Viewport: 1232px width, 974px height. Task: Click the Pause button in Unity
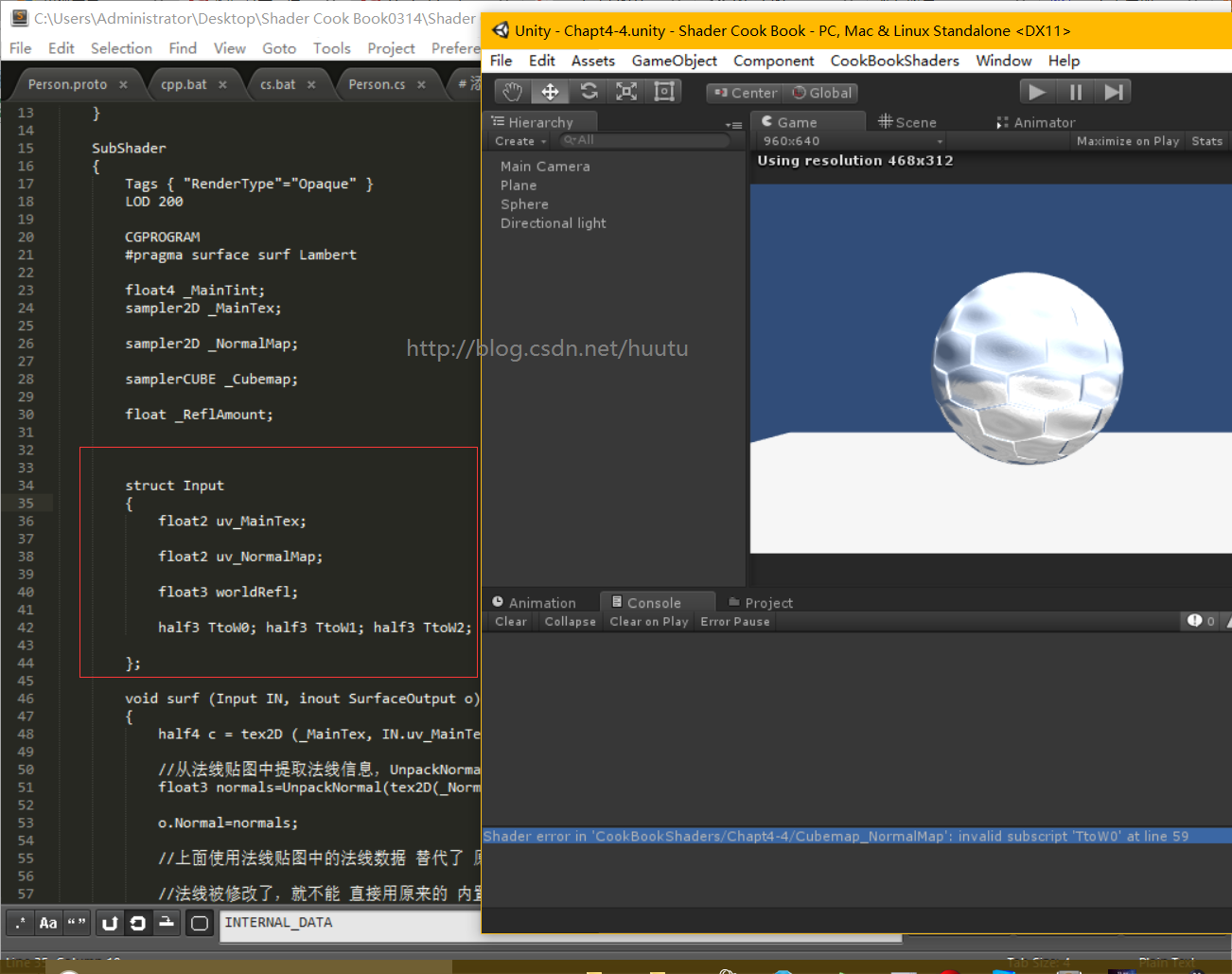click(x=1075, y=92)
